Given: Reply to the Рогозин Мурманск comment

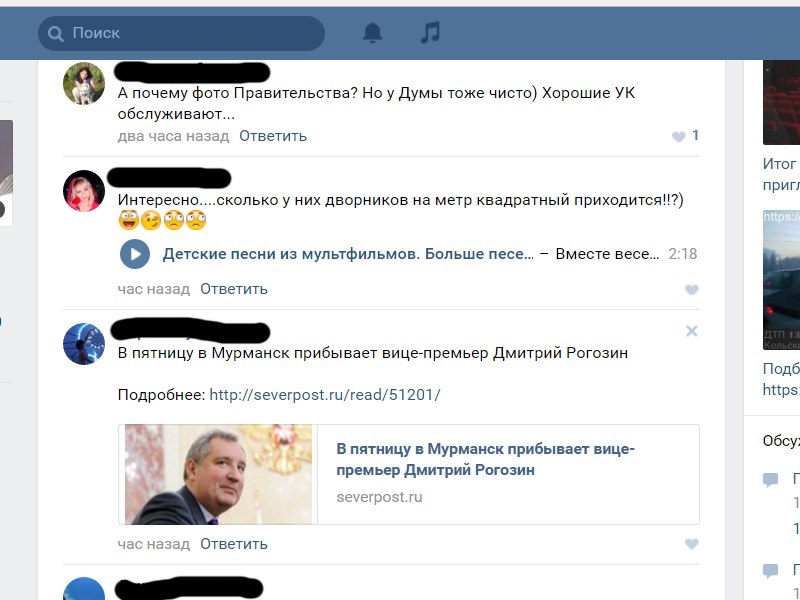Looking at the screenshot, I should [234, 544].
